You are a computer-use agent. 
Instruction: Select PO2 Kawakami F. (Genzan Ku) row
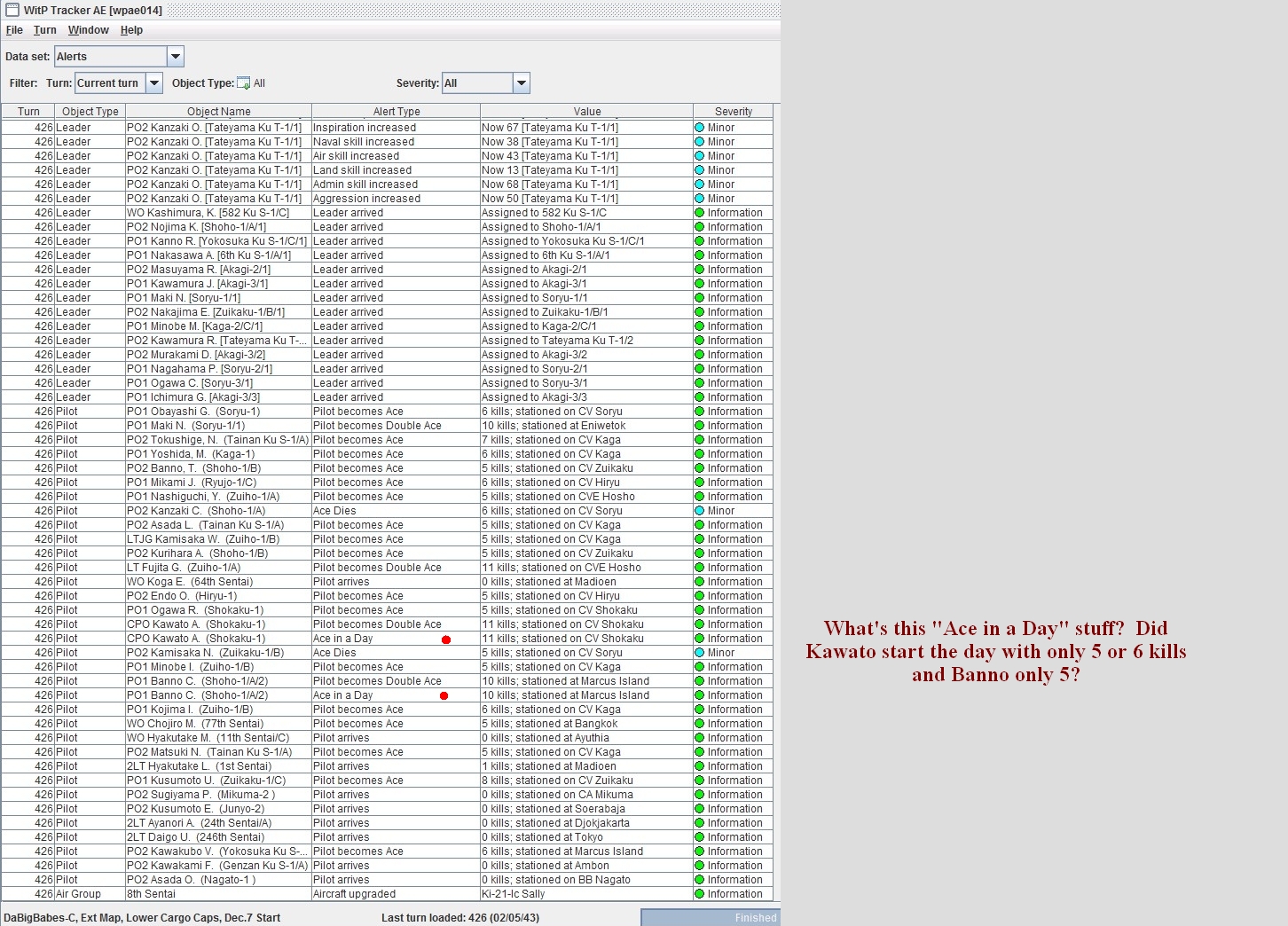(387, 866)
